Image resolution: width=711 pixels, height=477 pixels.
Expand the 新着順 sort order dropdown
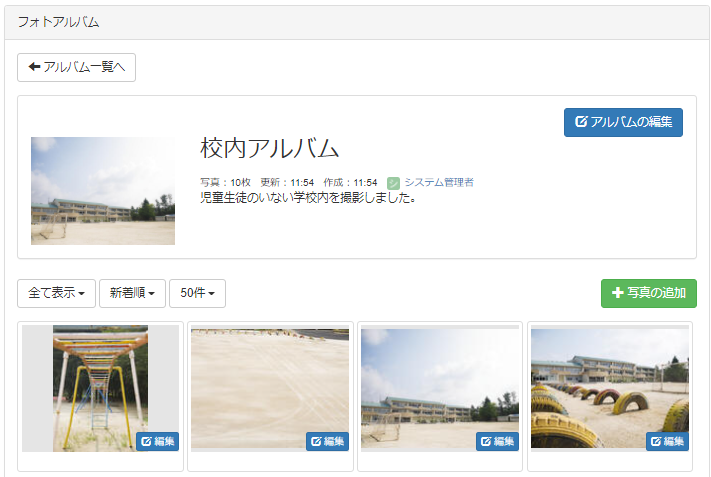pyautogui.click(x=132, y=293)
